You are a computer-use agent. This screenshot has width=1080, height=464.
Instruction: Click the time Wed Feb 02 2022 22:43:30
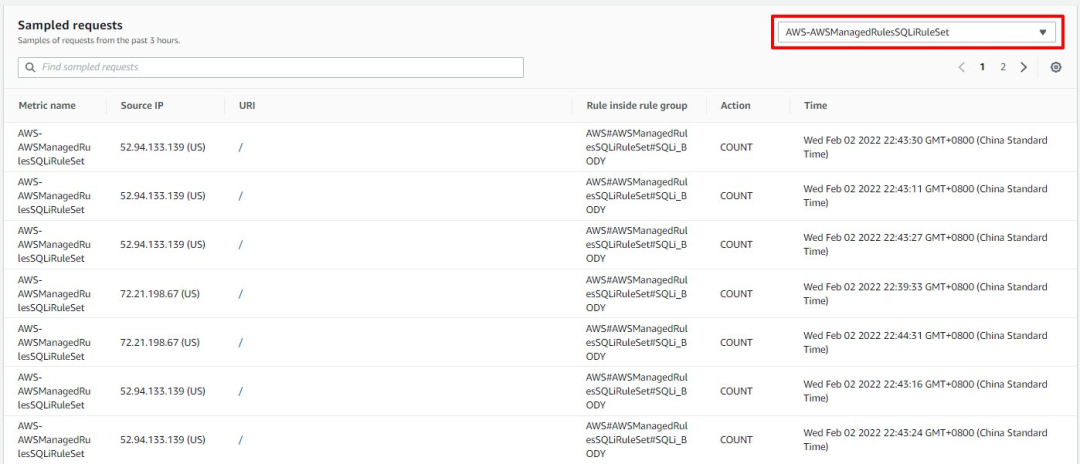click(x=925, y=147)
